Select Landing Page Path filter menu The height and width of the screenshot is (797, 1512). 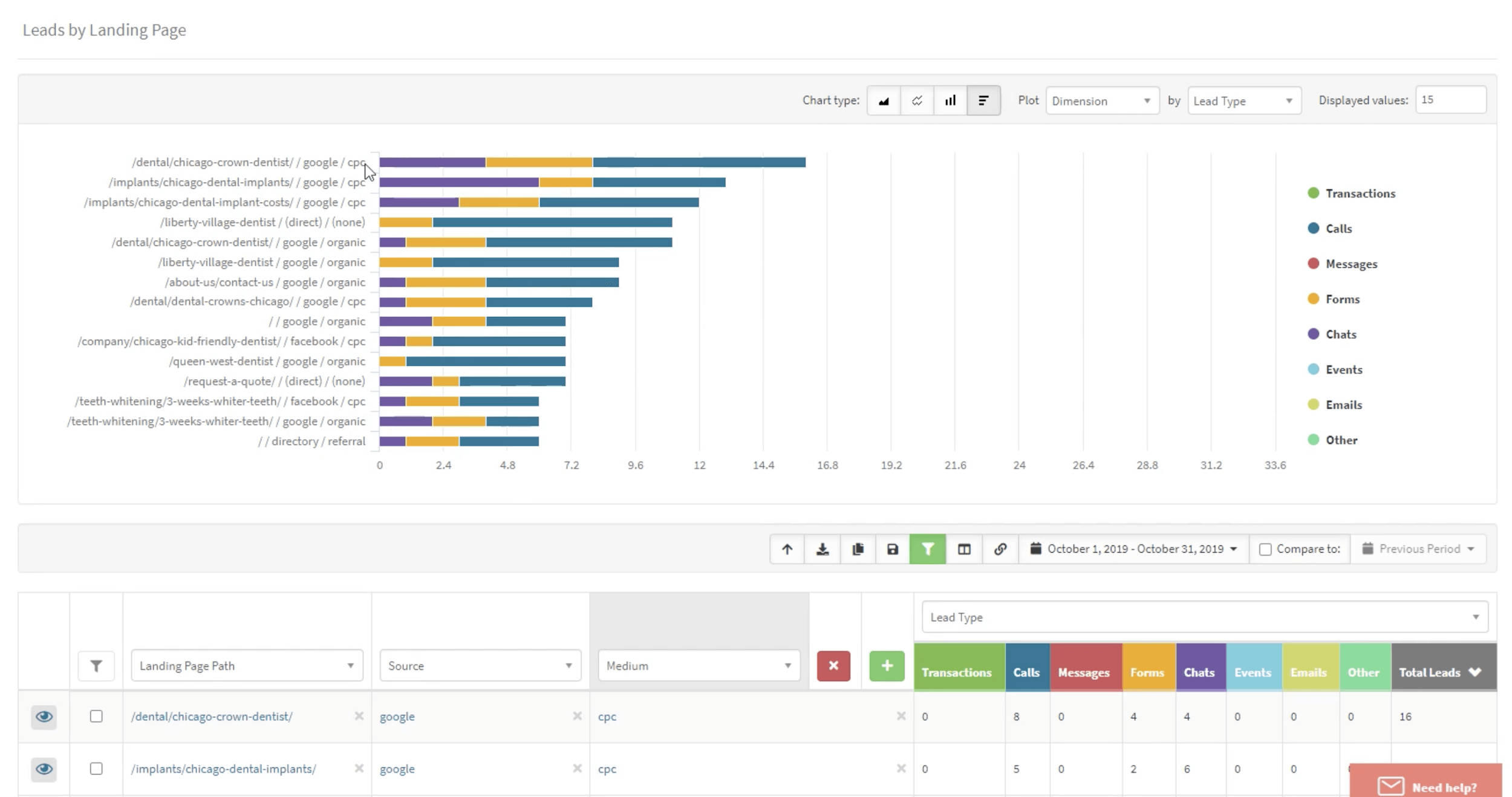point(246,666)
